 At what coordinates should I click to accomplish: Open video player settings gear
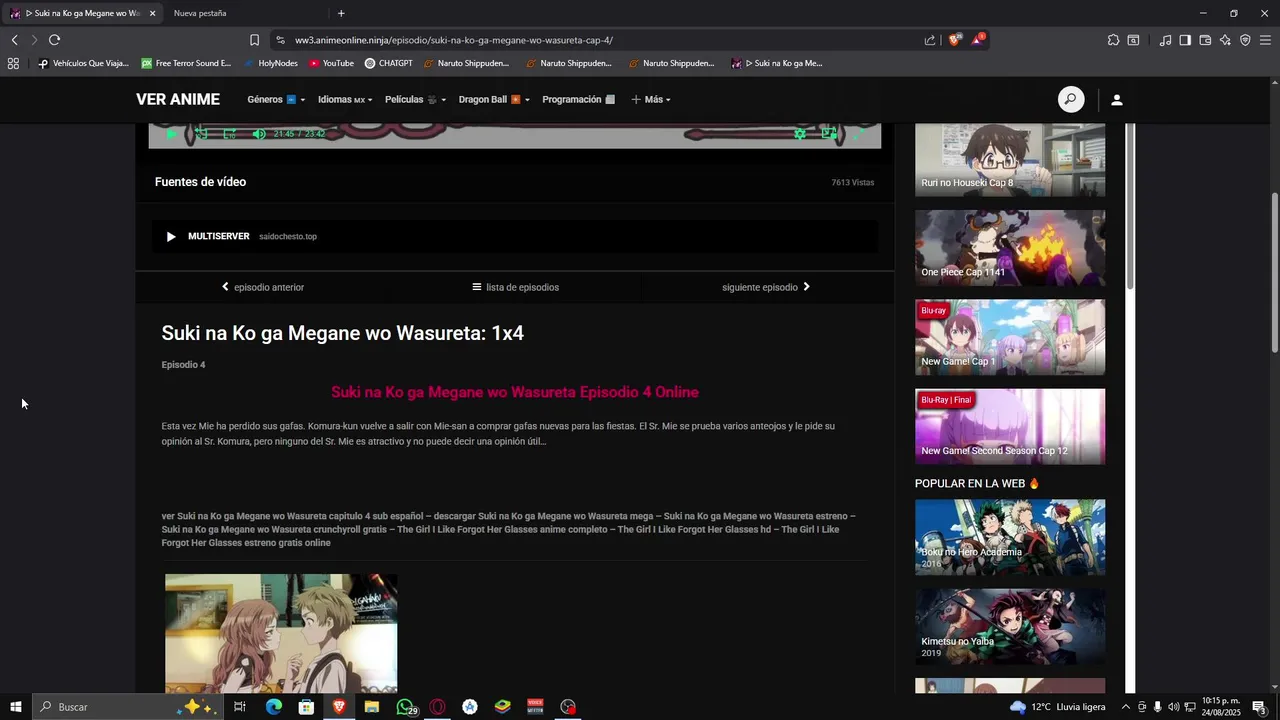coord(800,133)
